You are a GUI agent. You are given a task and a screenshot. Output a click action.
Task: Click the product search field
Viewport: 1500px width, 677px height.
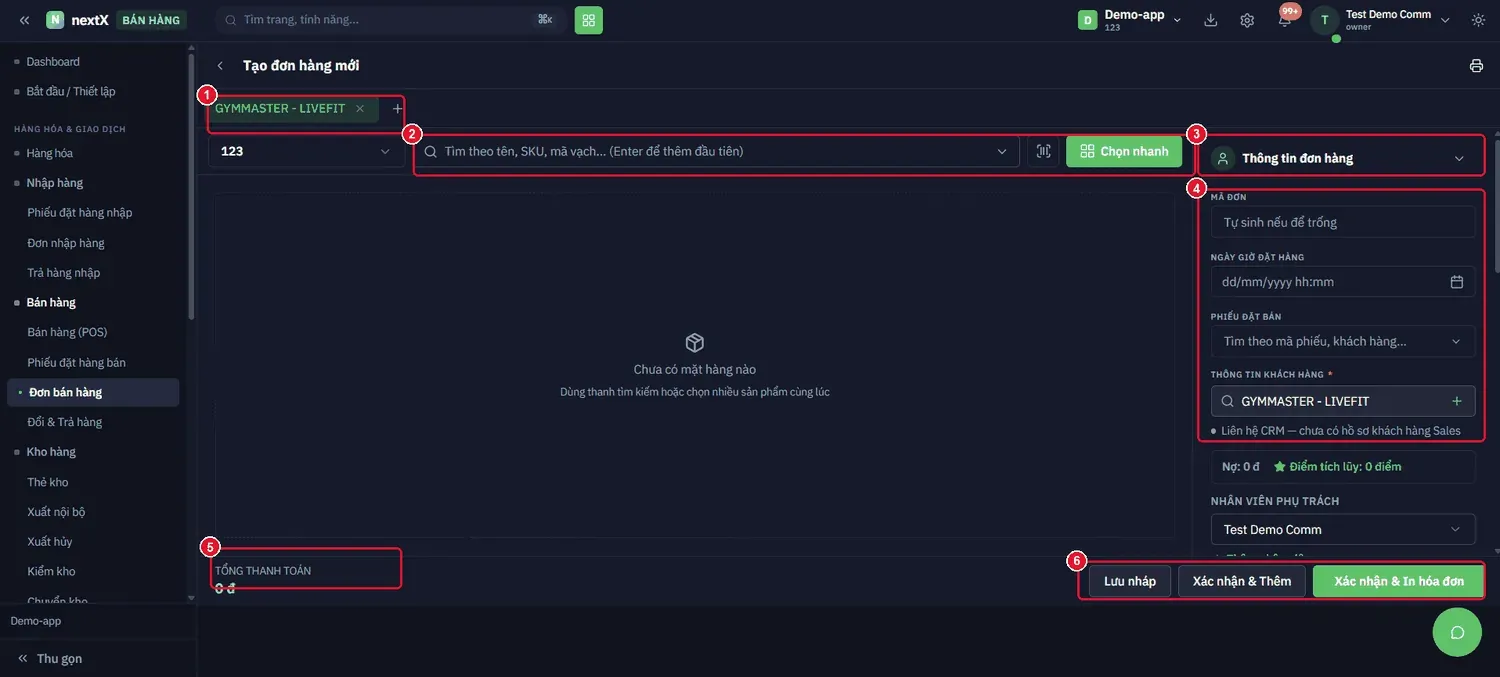[717, 151]
